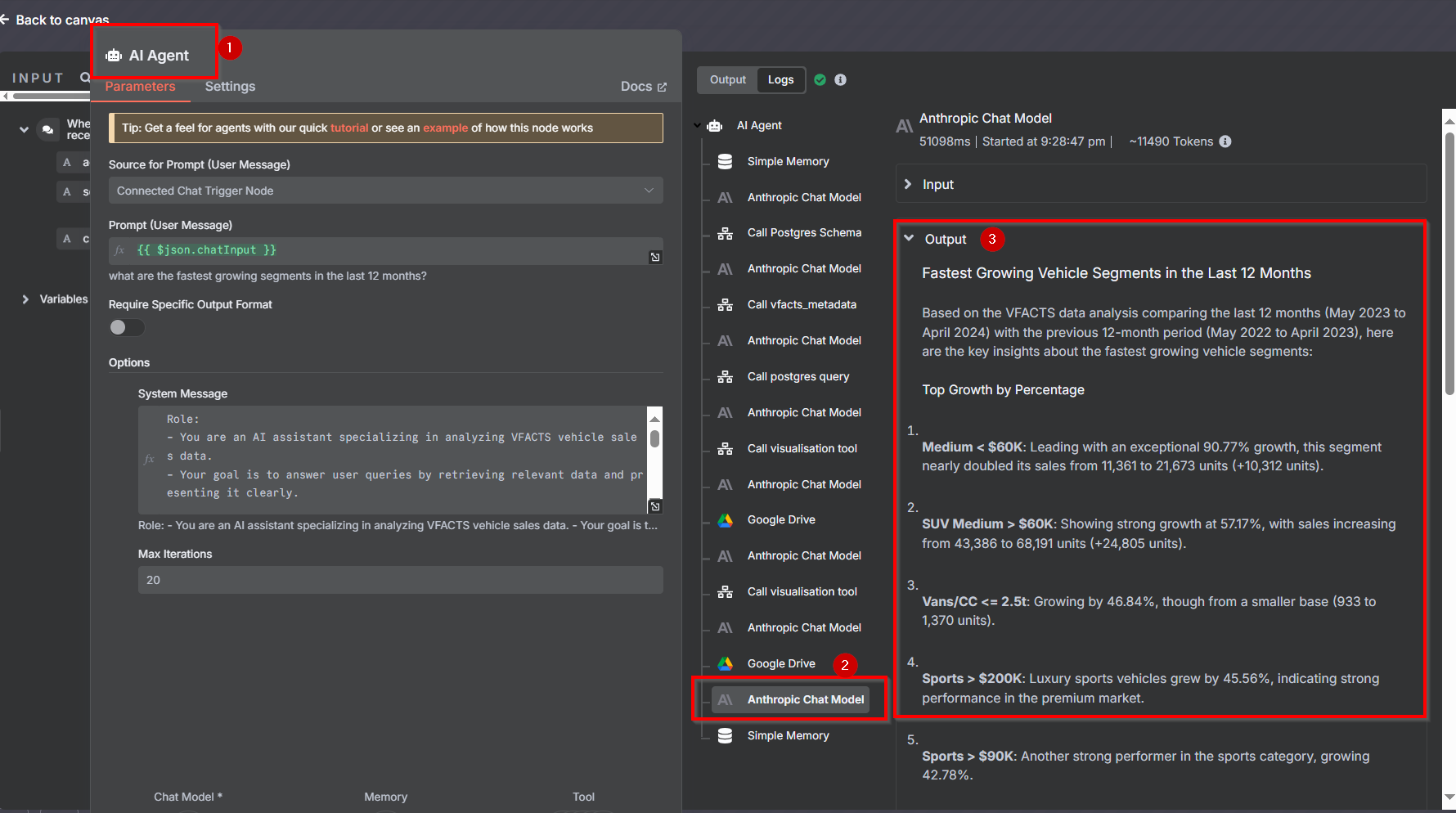Click the scroll-down arrow of output panel
1456x813 pixels.
click(1449, 797)
